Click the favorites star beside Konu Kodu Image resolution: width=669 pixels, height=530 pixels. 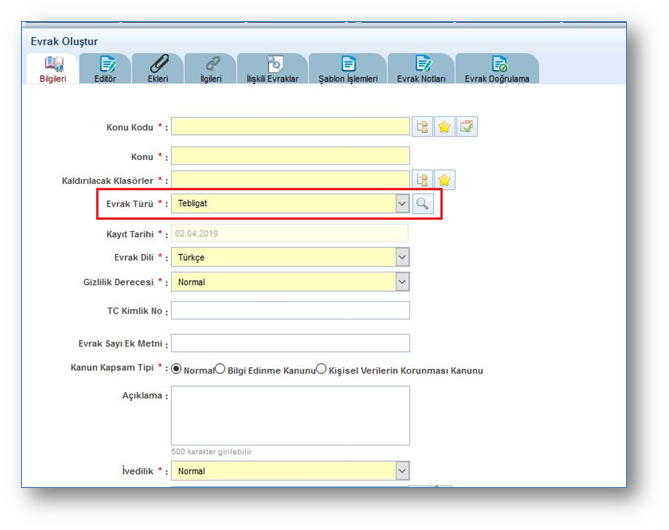(x=445, y=127)
